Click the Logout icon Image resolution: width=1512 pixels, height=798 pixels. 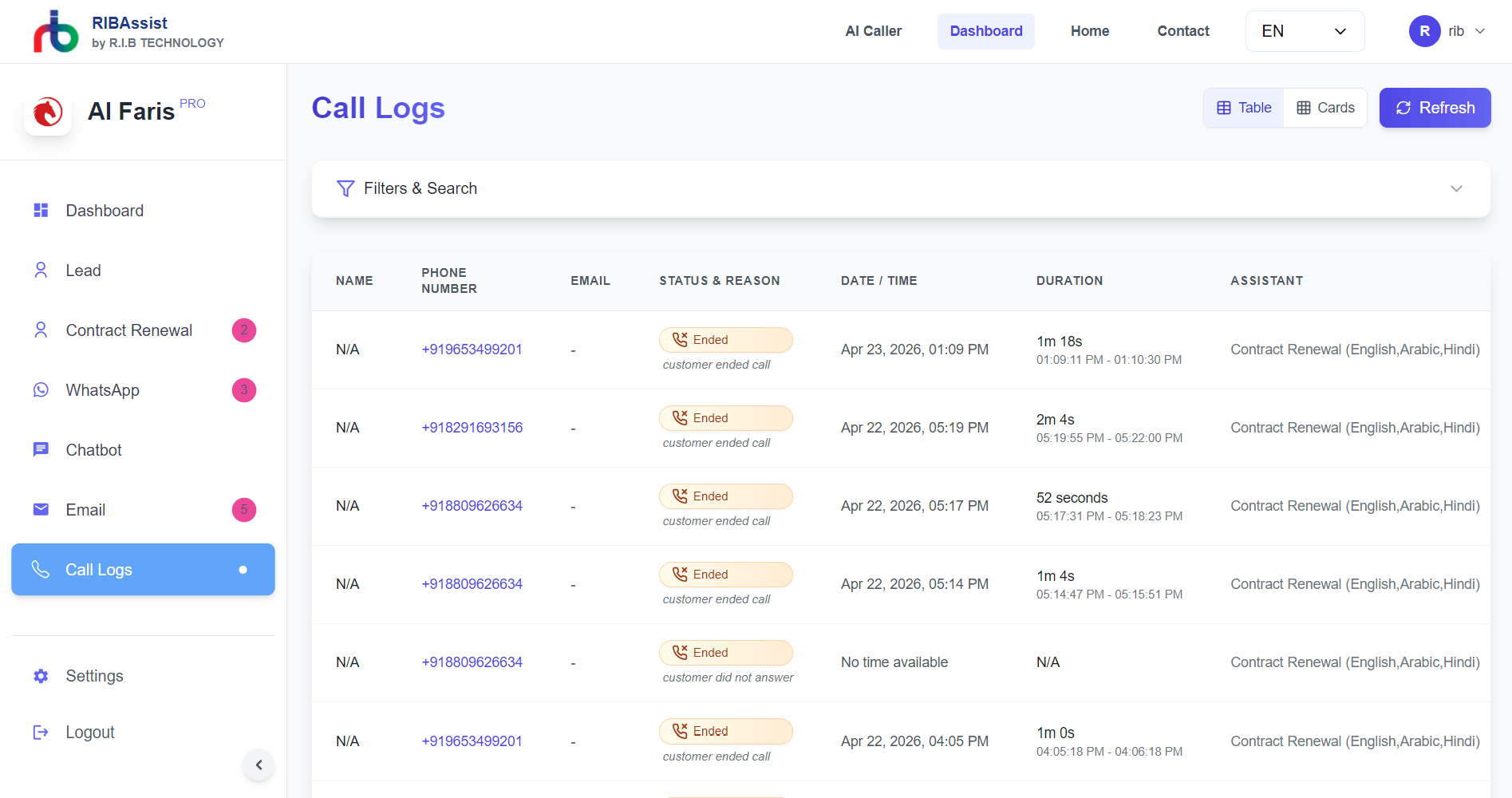[41, 732]
